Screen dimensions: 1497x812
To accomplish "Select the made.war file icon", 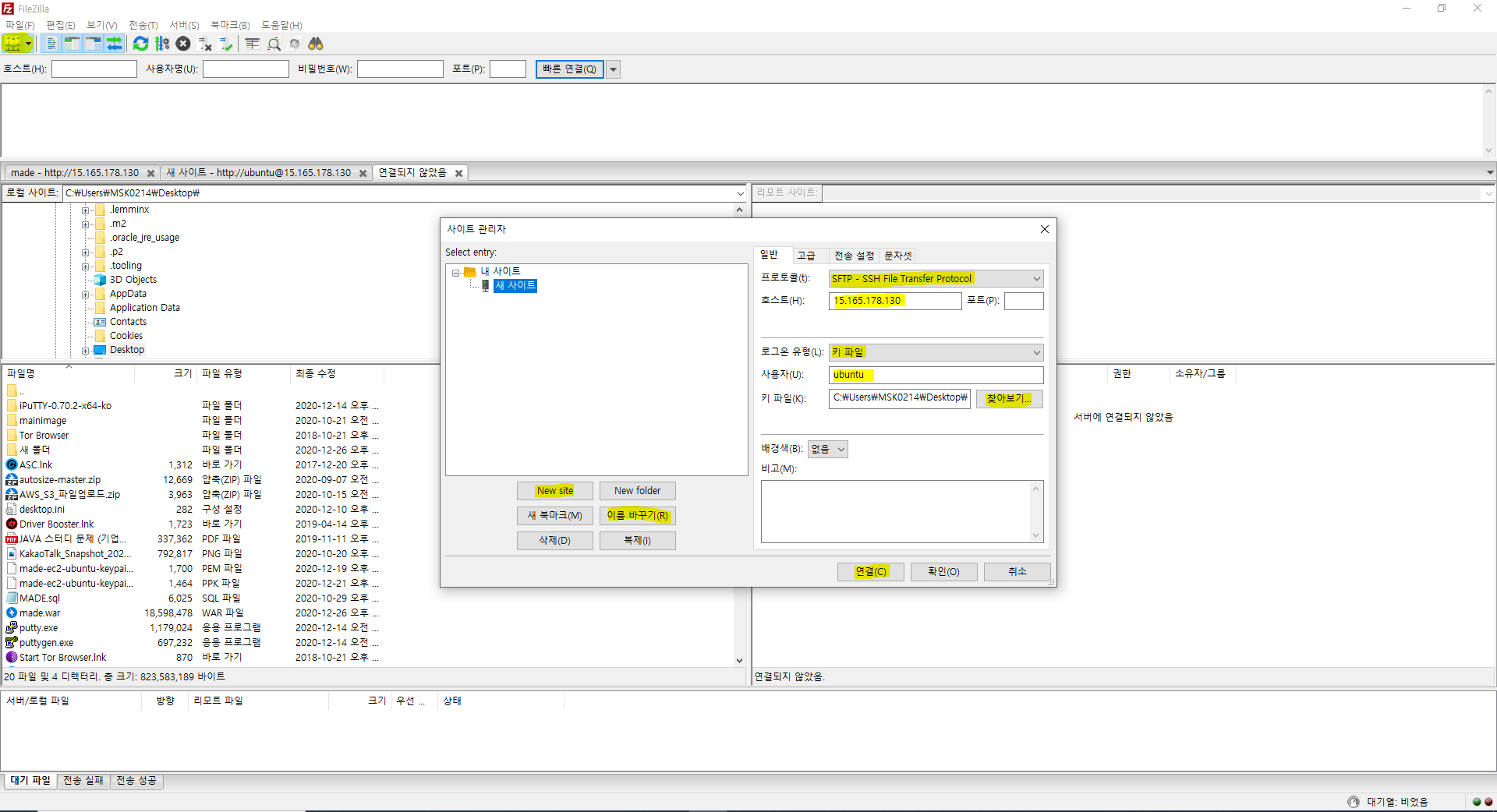I will point(12,613).
